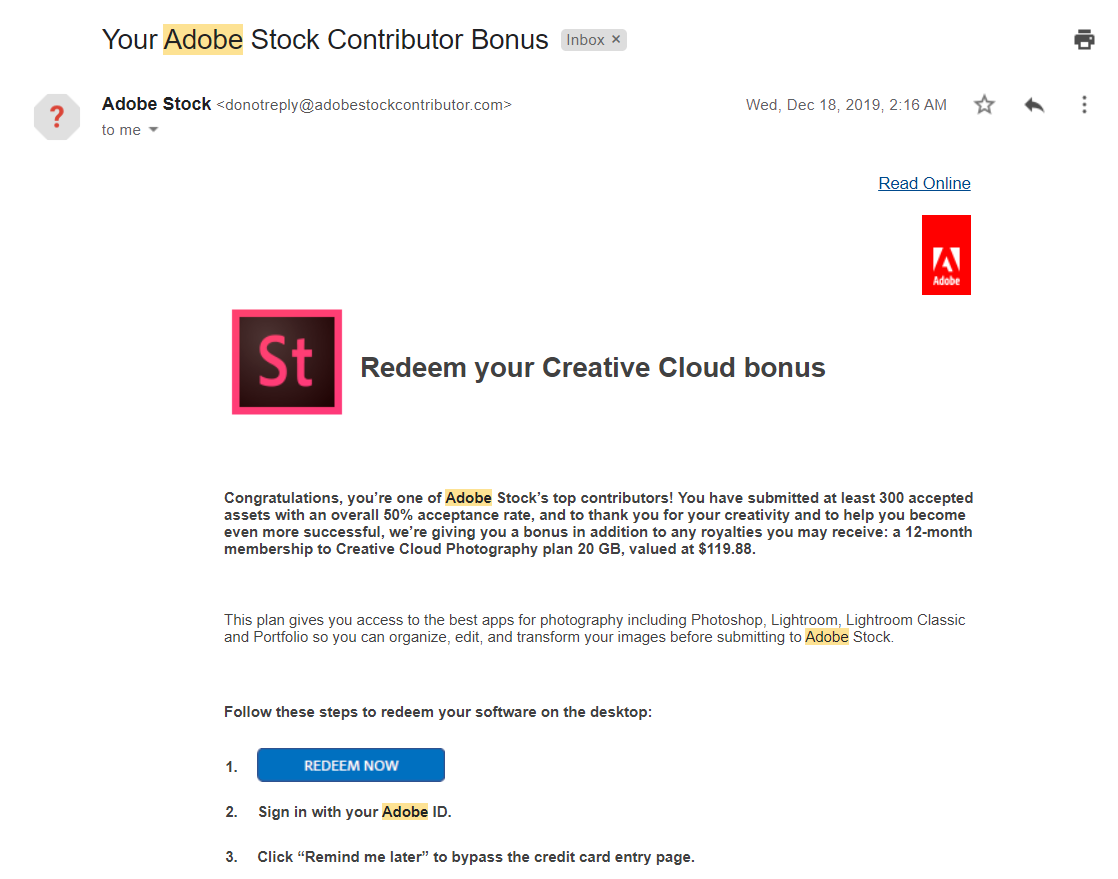Screen dimensions: 1118x879
Task: Click the Adobe Stock St logo
Action: pos(287,362)
